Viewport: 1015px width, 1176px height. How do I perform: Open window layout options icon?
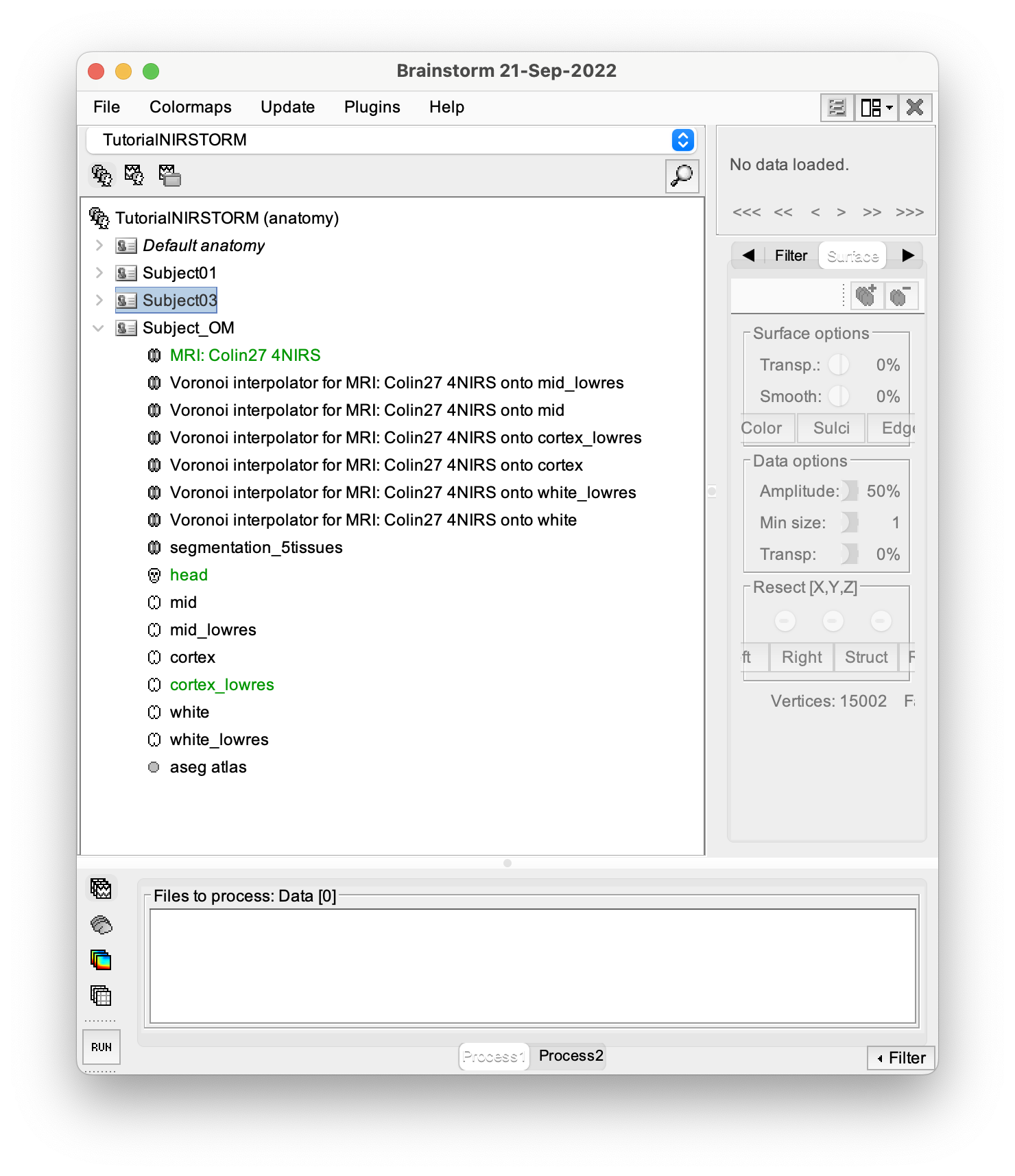(x=876, y=108)
